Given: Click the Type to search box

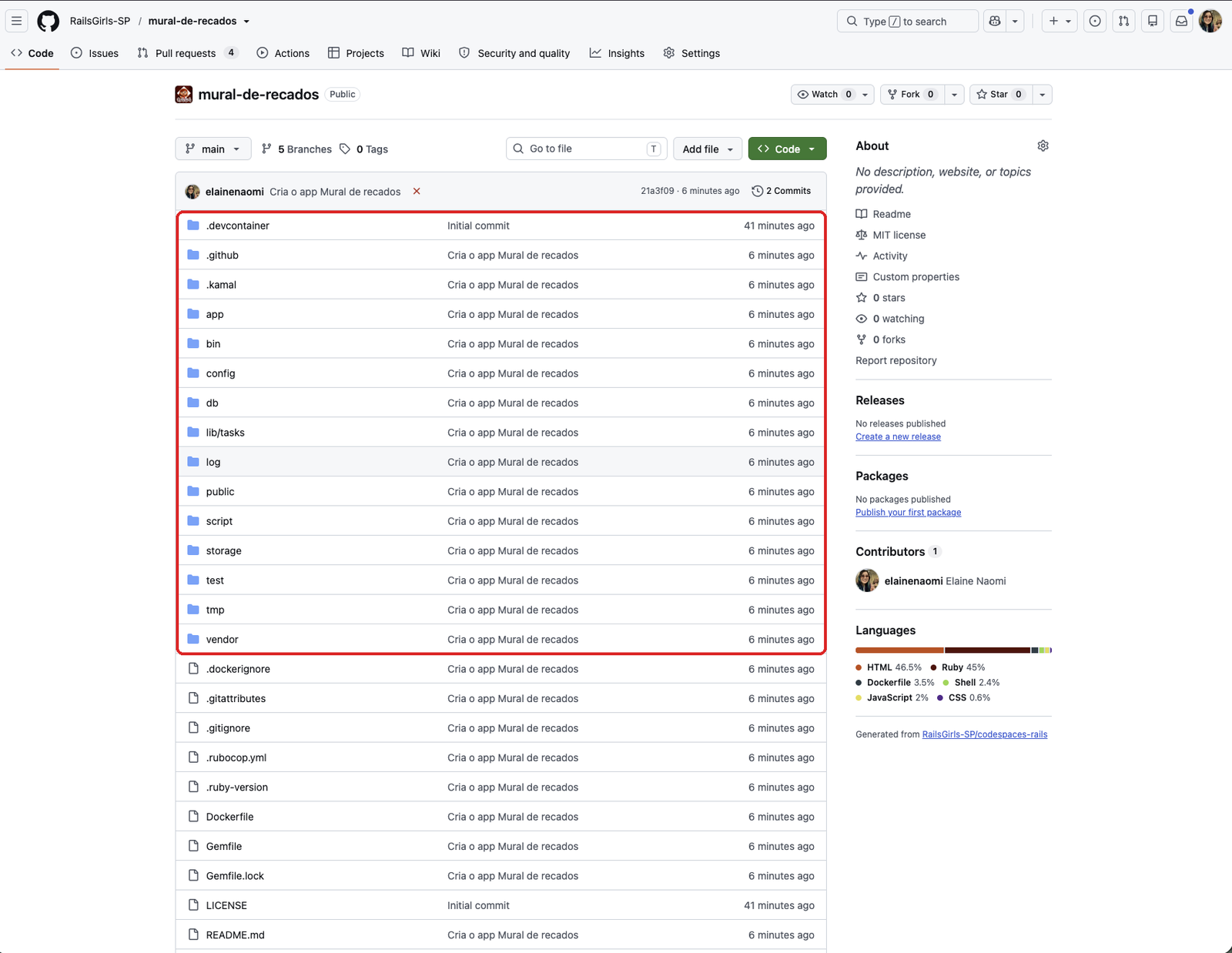Looking at the screenshot, I should (x=907, y=21).
